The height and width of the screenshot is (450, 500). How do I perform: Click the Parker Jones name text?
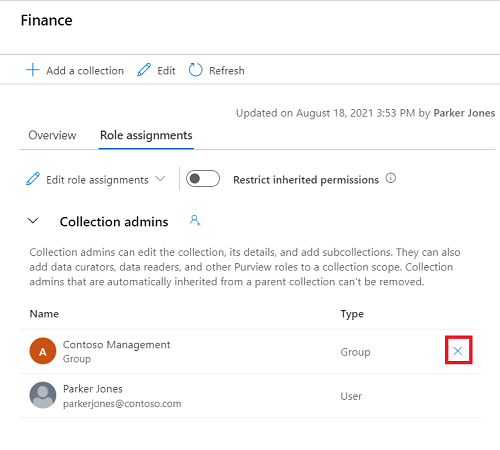(x=93, y=389)
